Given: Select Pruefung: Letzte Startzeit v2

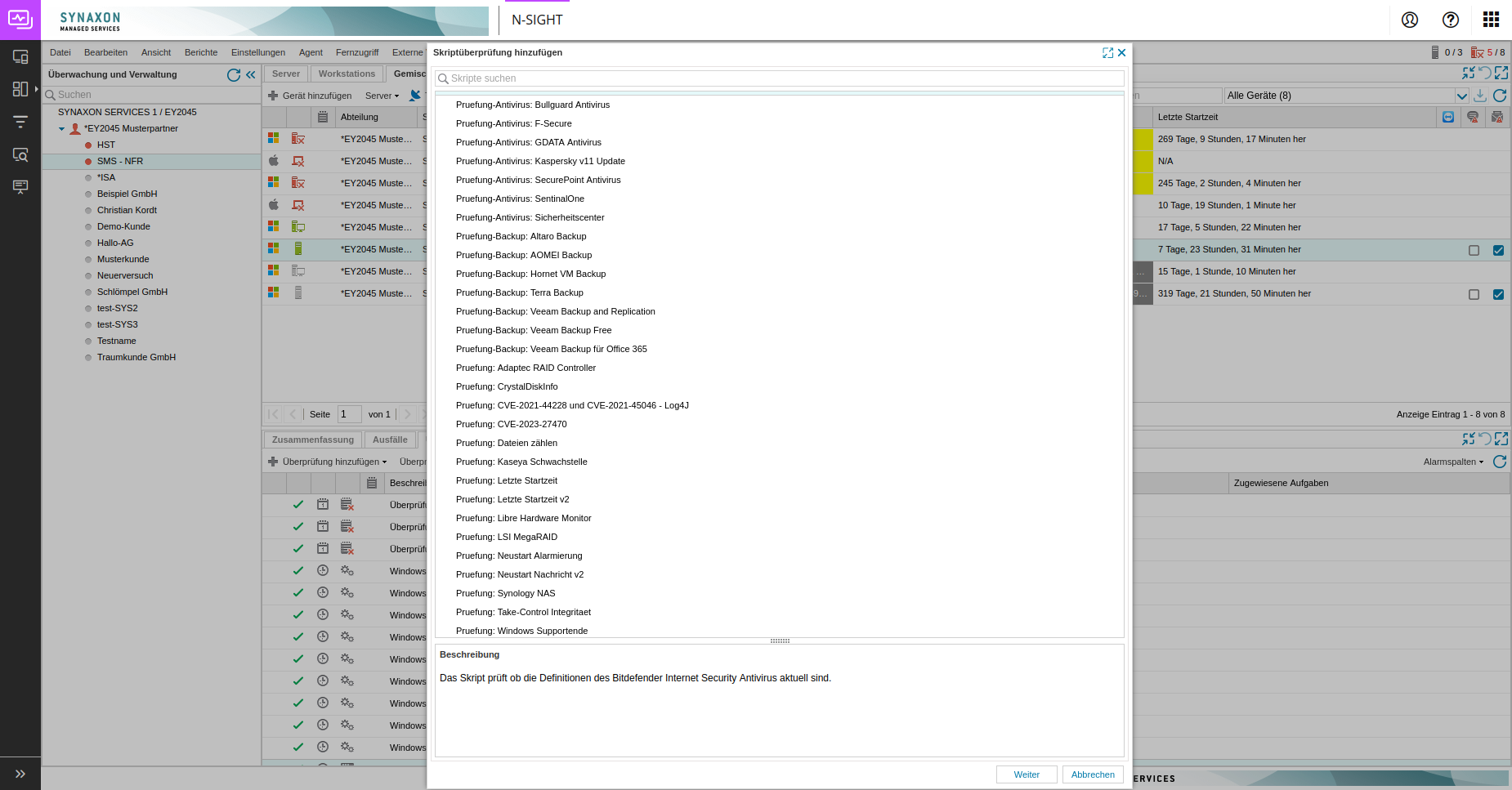Looking at the screenshot, I should 512,499.
